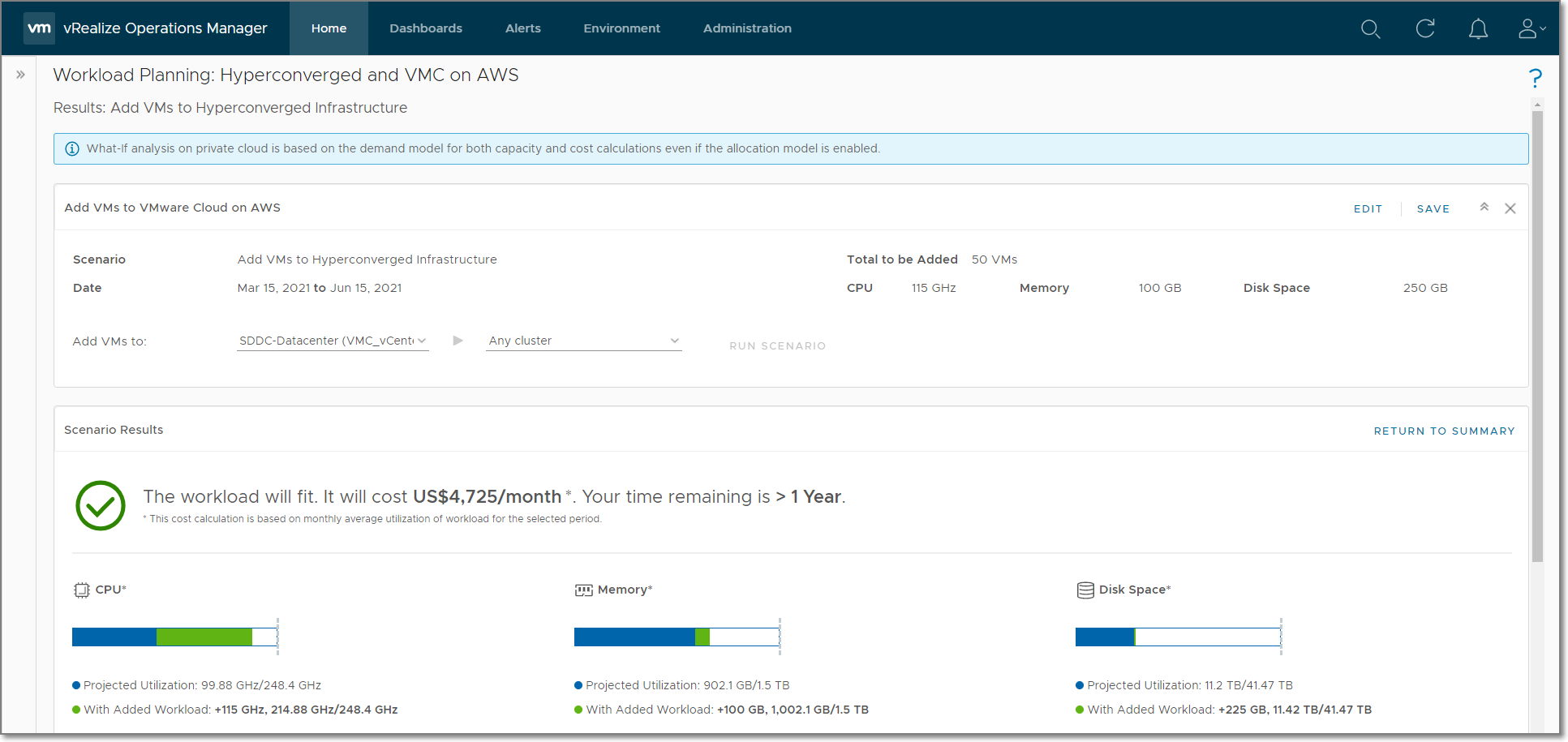
Task: Click the Add VMs to Hyperconverged Infrastructure scenario name
Action: (367, 259)
